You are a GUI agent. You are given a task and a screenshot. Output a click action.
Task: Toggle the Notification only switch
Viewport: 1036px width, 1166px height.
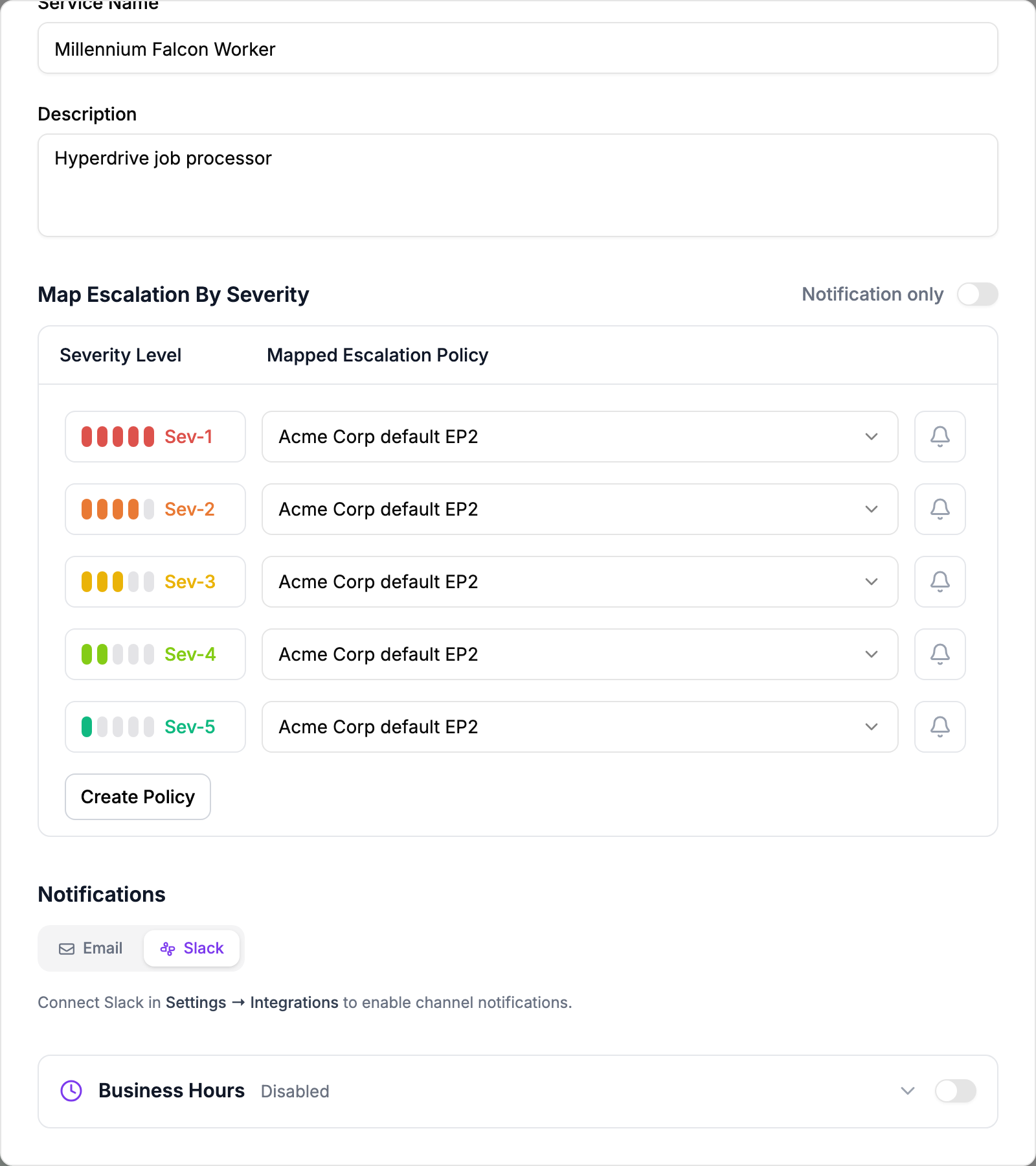pyautogui.click(x=978, y=294)
